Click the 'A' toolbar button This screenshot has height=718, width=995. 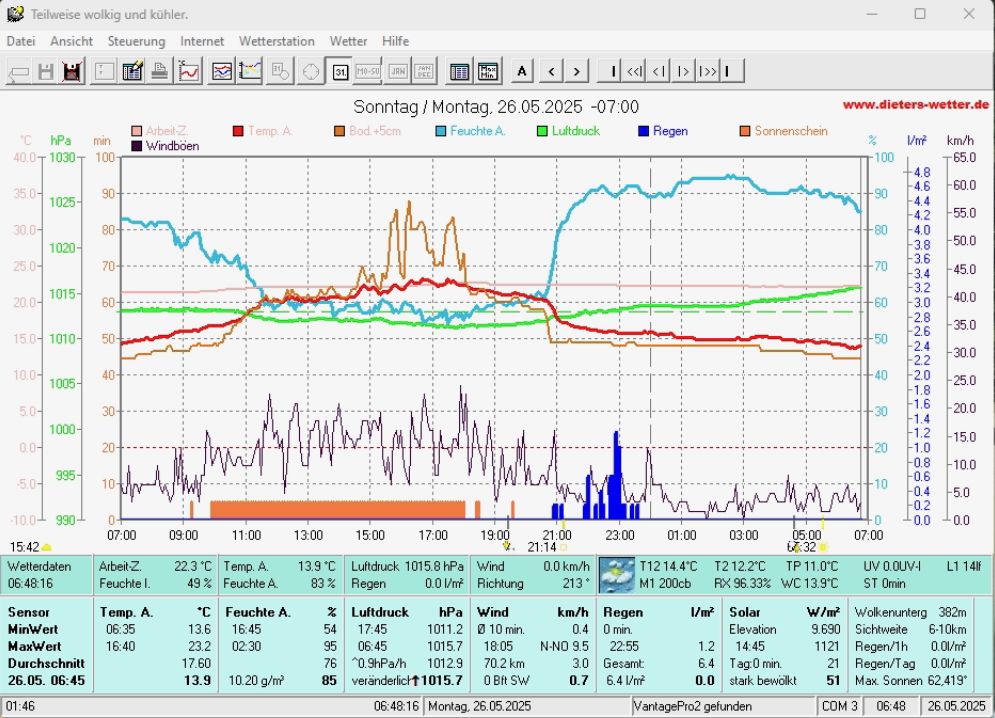(x=522, y=71)
